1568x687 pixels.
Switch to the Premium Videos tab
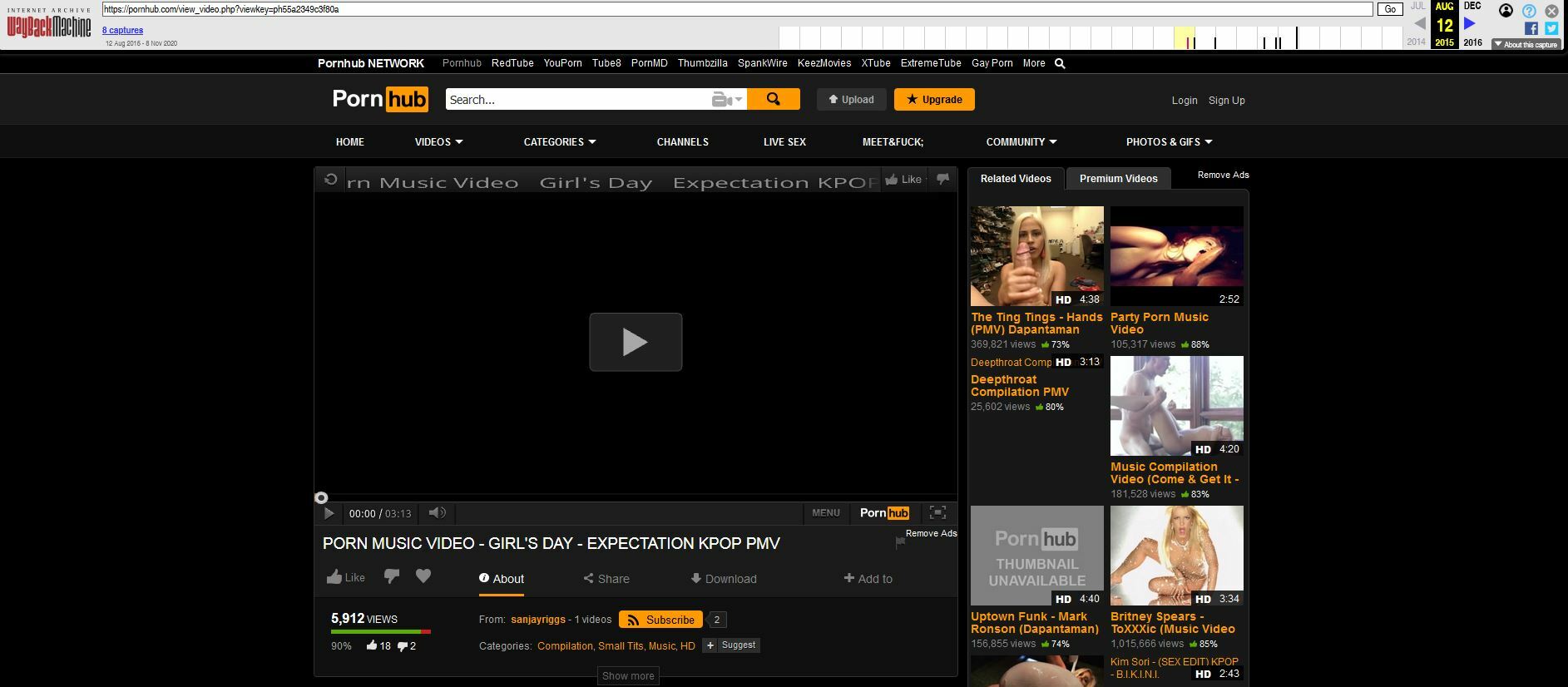1119,179
